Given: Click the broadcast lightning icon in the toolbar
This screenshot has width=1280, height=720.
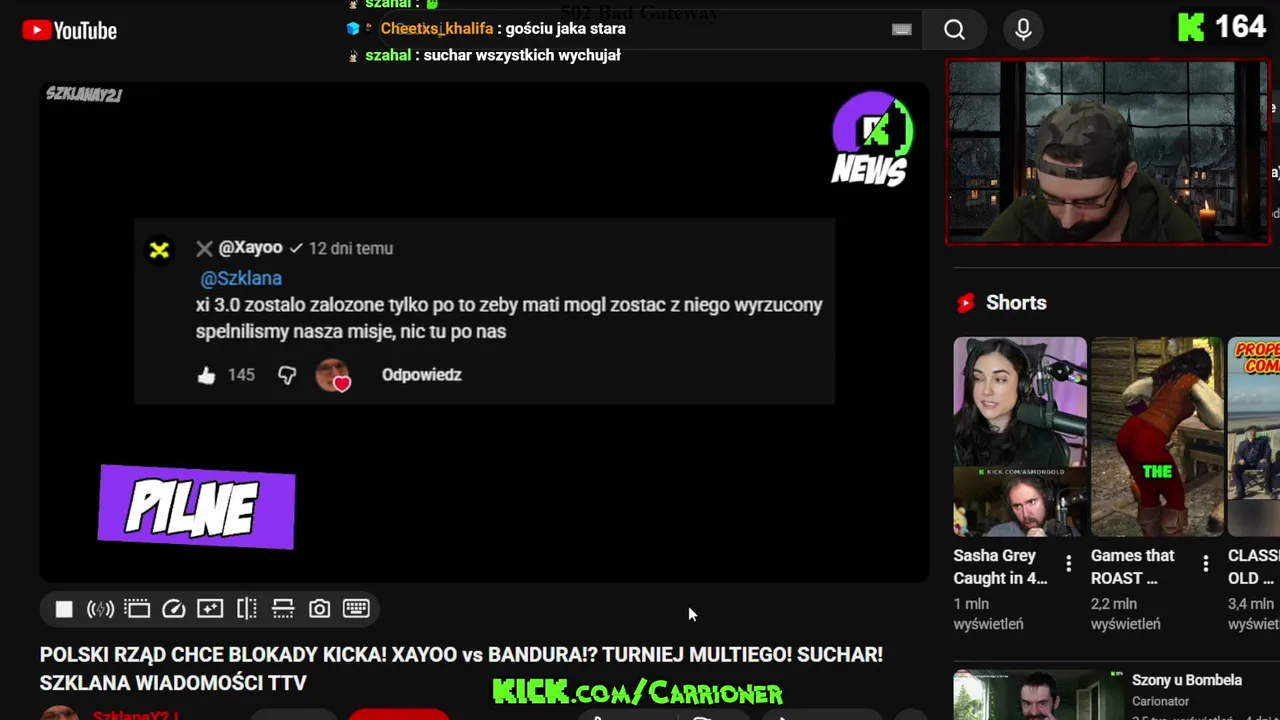Looking at the screenshot, I should click(100, 609).
